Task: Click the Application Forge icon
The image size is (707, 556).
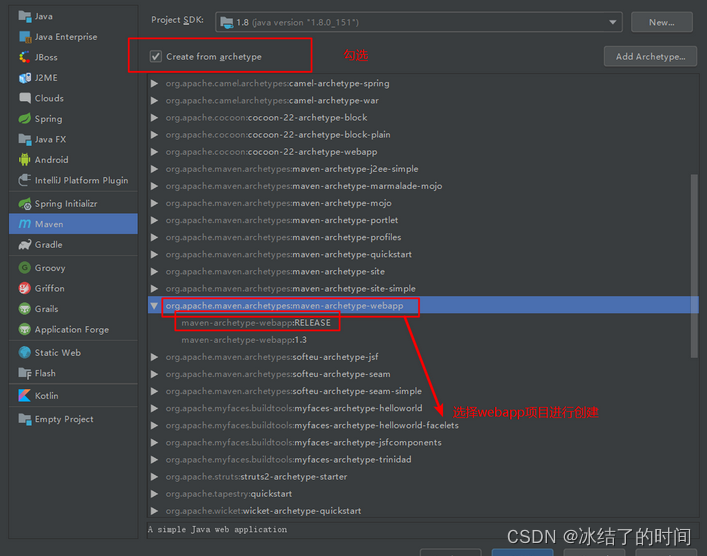Action: coord(25,329)
